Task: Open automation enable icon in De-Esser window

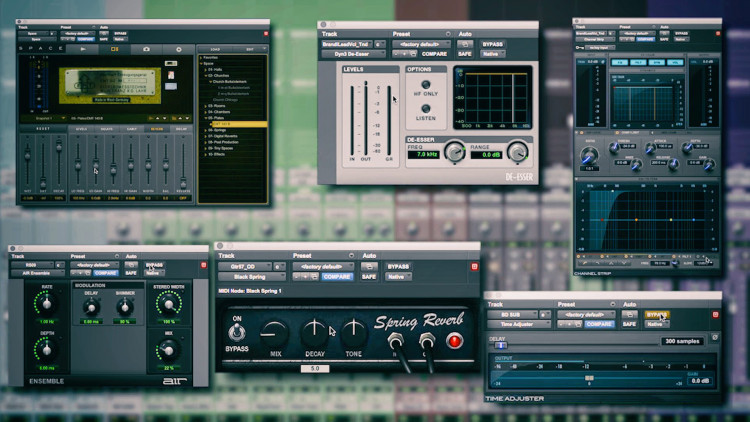Action: coord(464,44)
